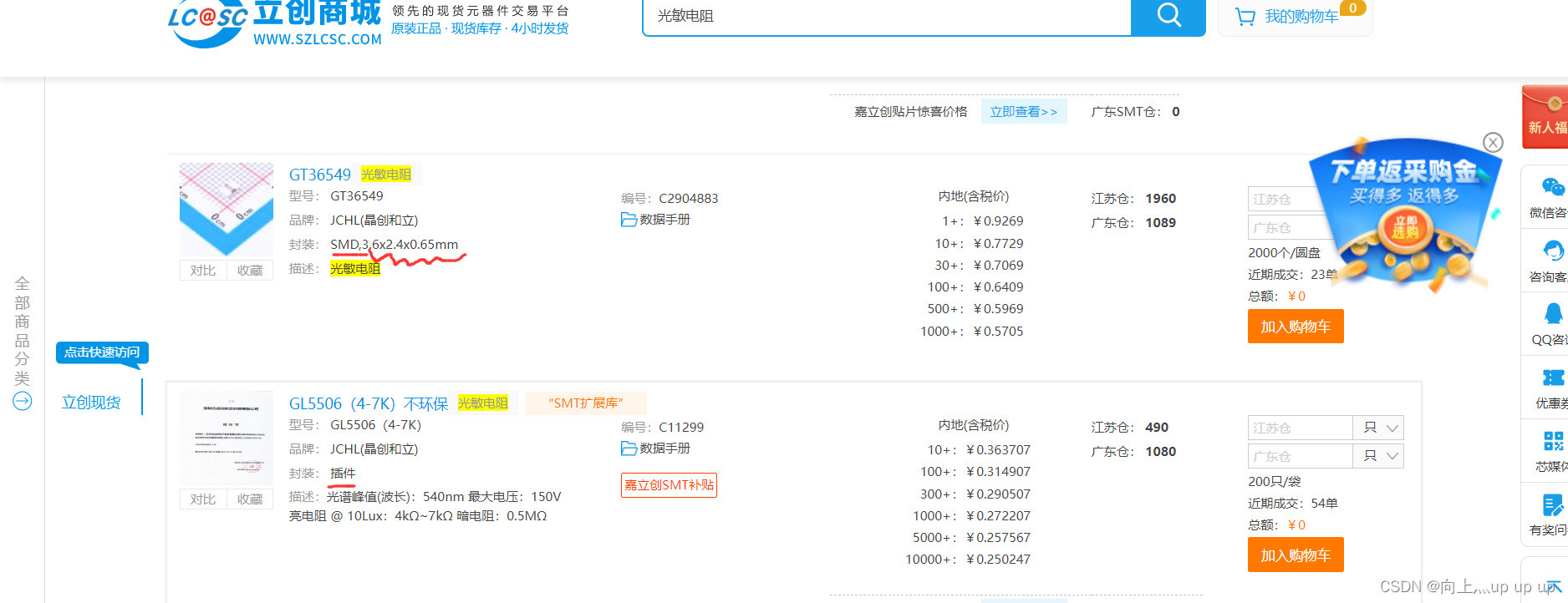Click the search box containing 光敏电阻

[887, 16]
